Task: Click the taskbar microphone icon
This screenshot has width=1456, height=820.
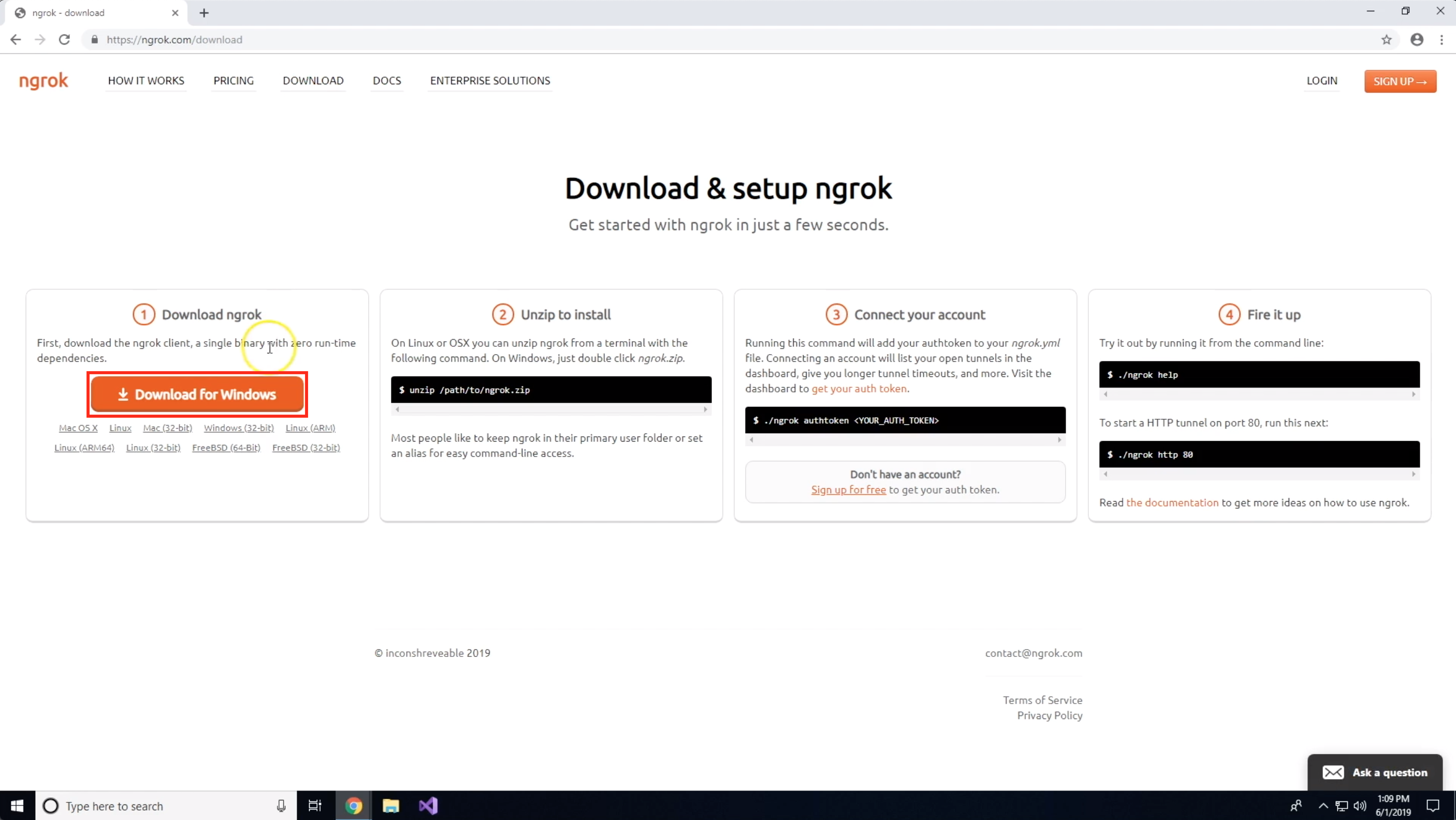Action: [x=281, y=806]
